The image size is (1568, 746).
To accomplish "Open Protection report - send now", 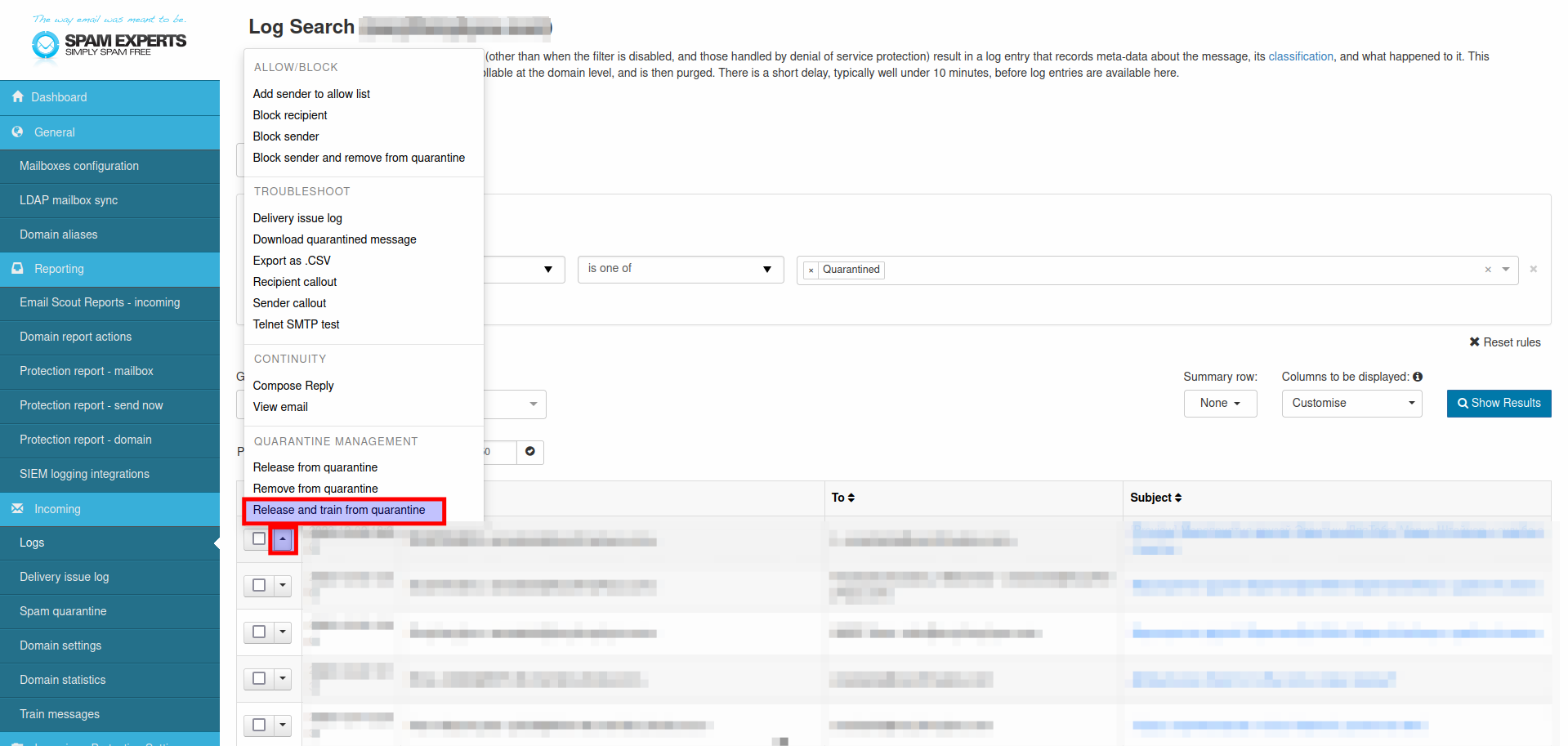I will [x=109, y=405].
